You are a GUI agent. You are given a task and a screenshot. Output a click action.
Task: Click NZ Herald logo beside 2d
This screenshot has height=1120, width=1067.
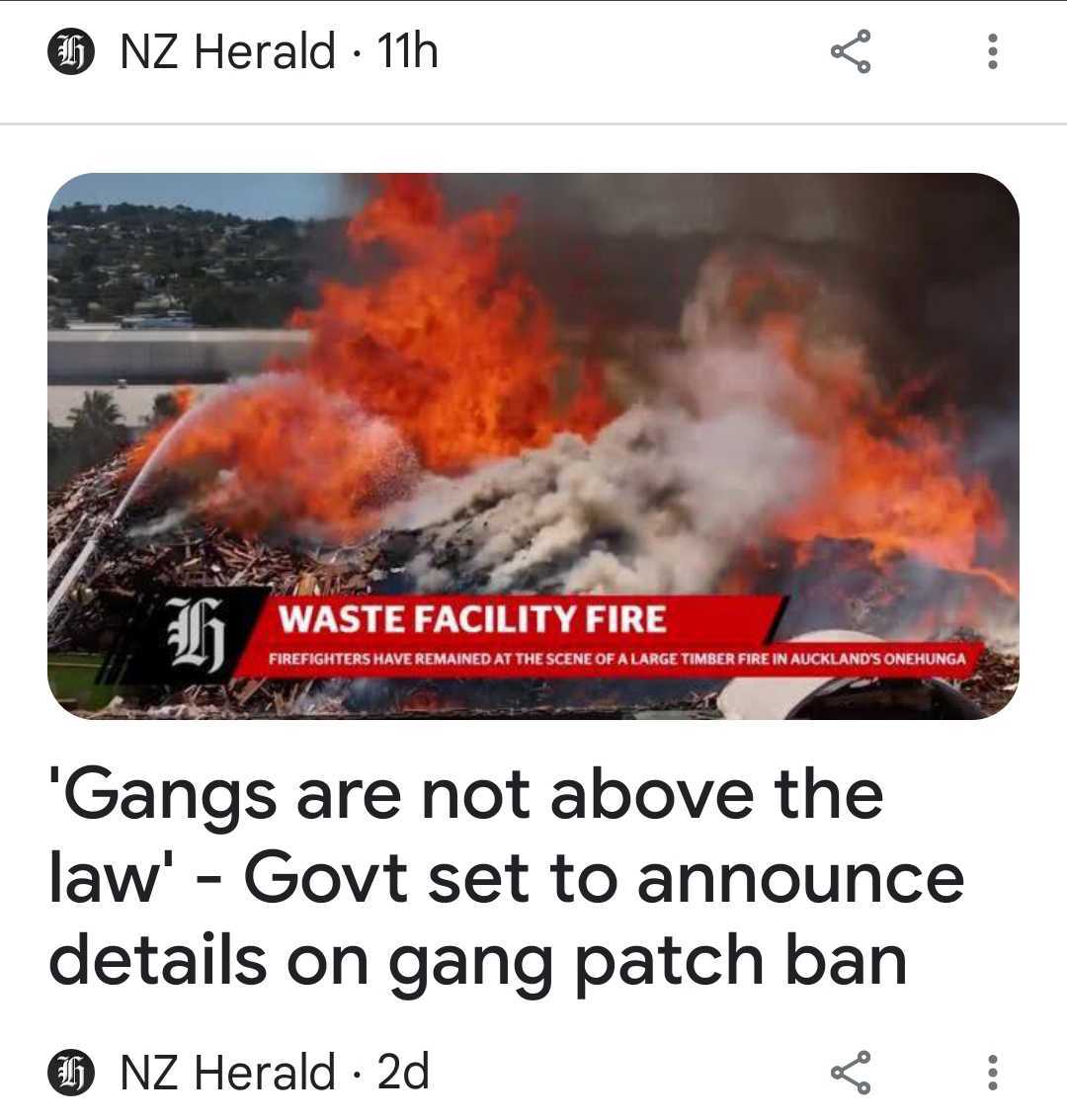pyautogui.click(x=71, y=1073)
